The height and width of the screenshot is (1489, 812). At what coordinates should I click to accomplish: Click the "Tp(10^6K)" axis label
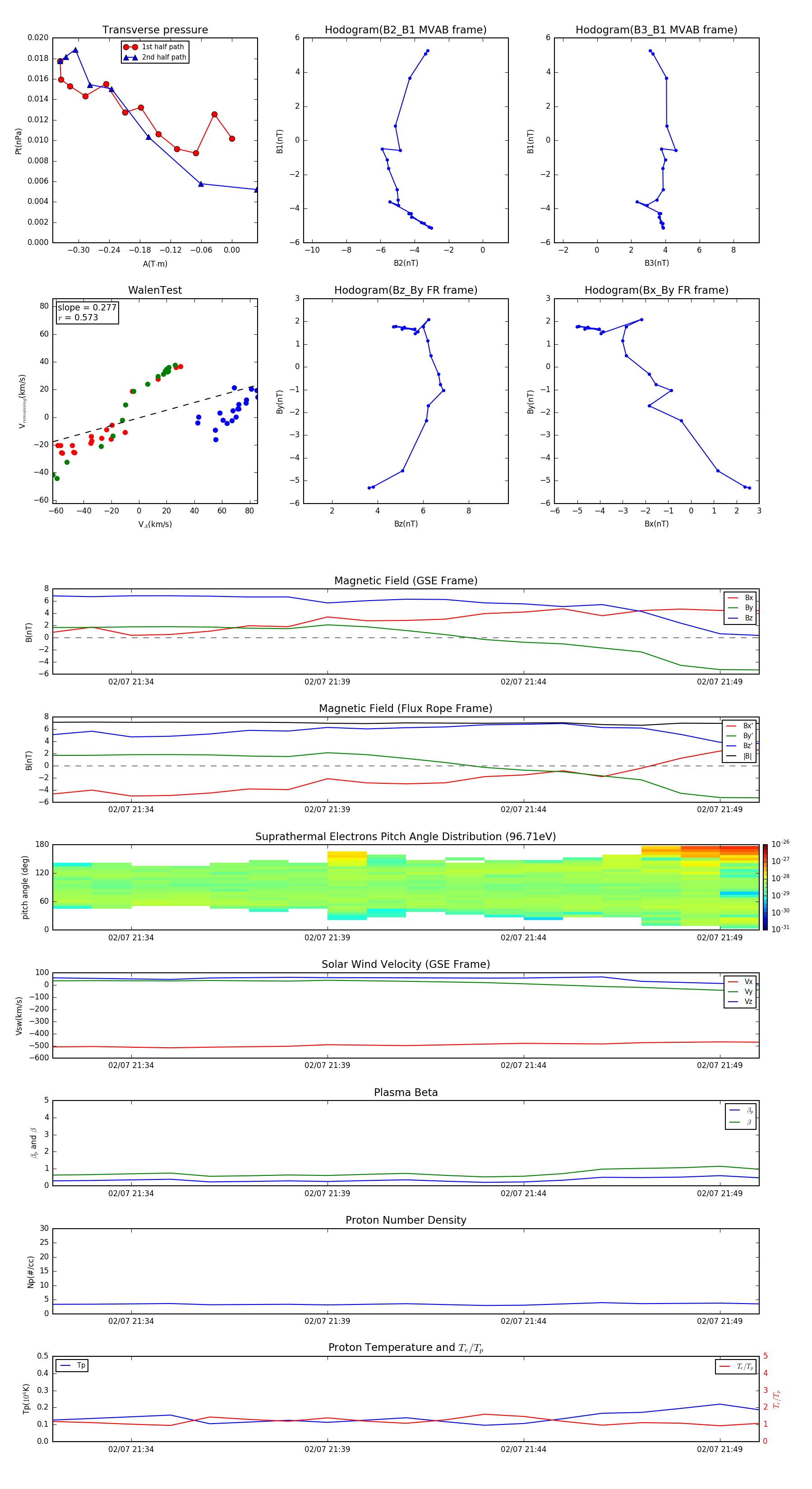(x=26, y=1399)
